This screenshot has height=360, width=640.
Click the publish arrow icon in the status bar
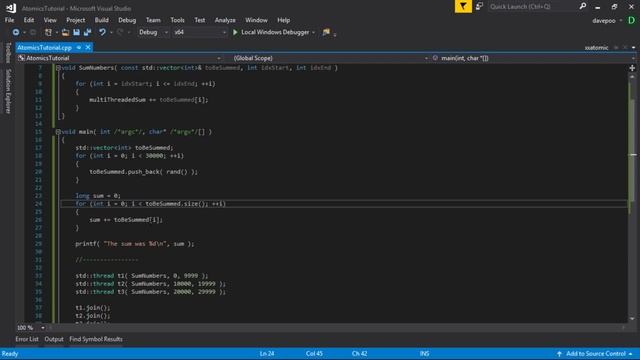(559, 353)
